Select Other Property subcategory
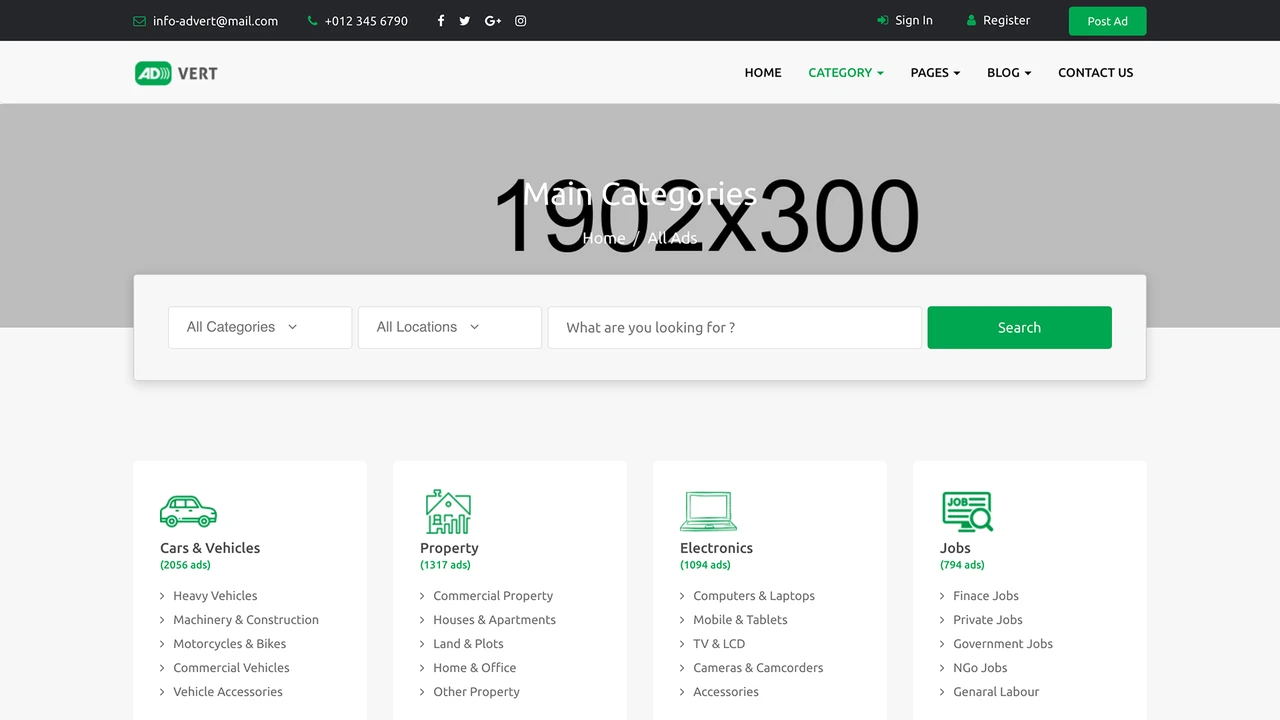 pos(476,692)
